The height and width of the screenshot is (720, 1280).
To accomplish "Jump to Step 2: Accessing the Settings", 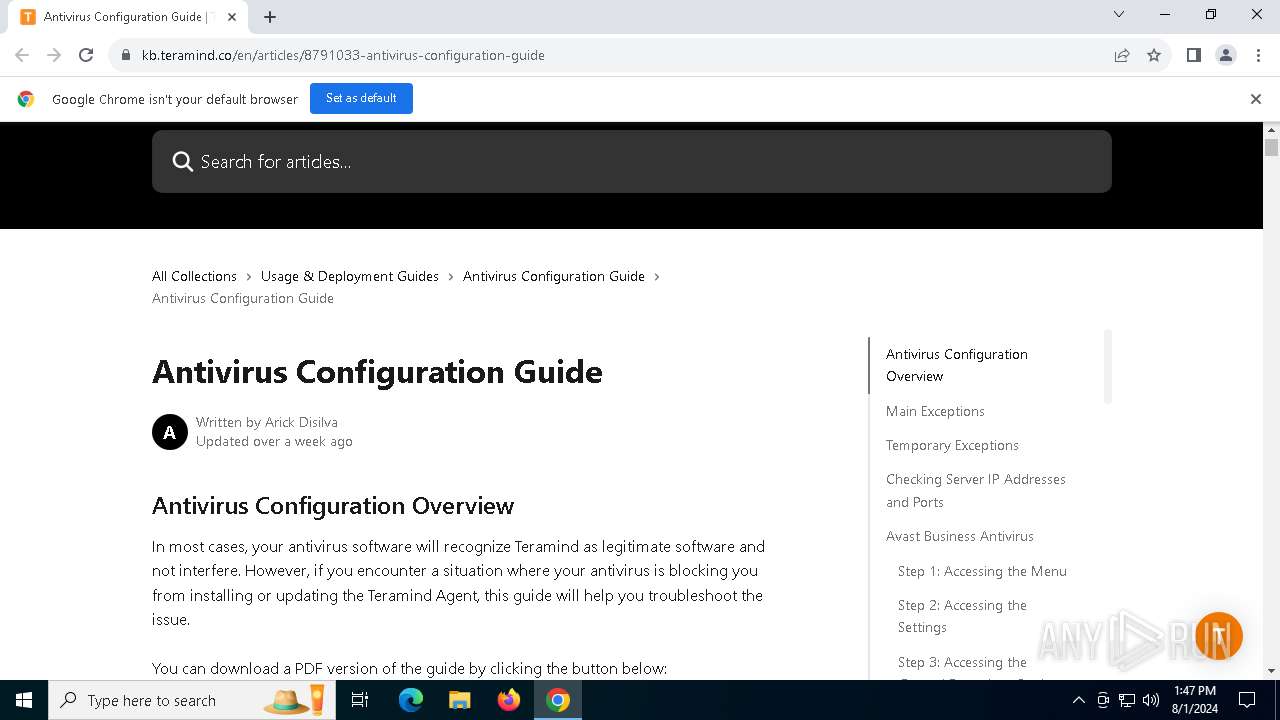I will coord(962,616).
